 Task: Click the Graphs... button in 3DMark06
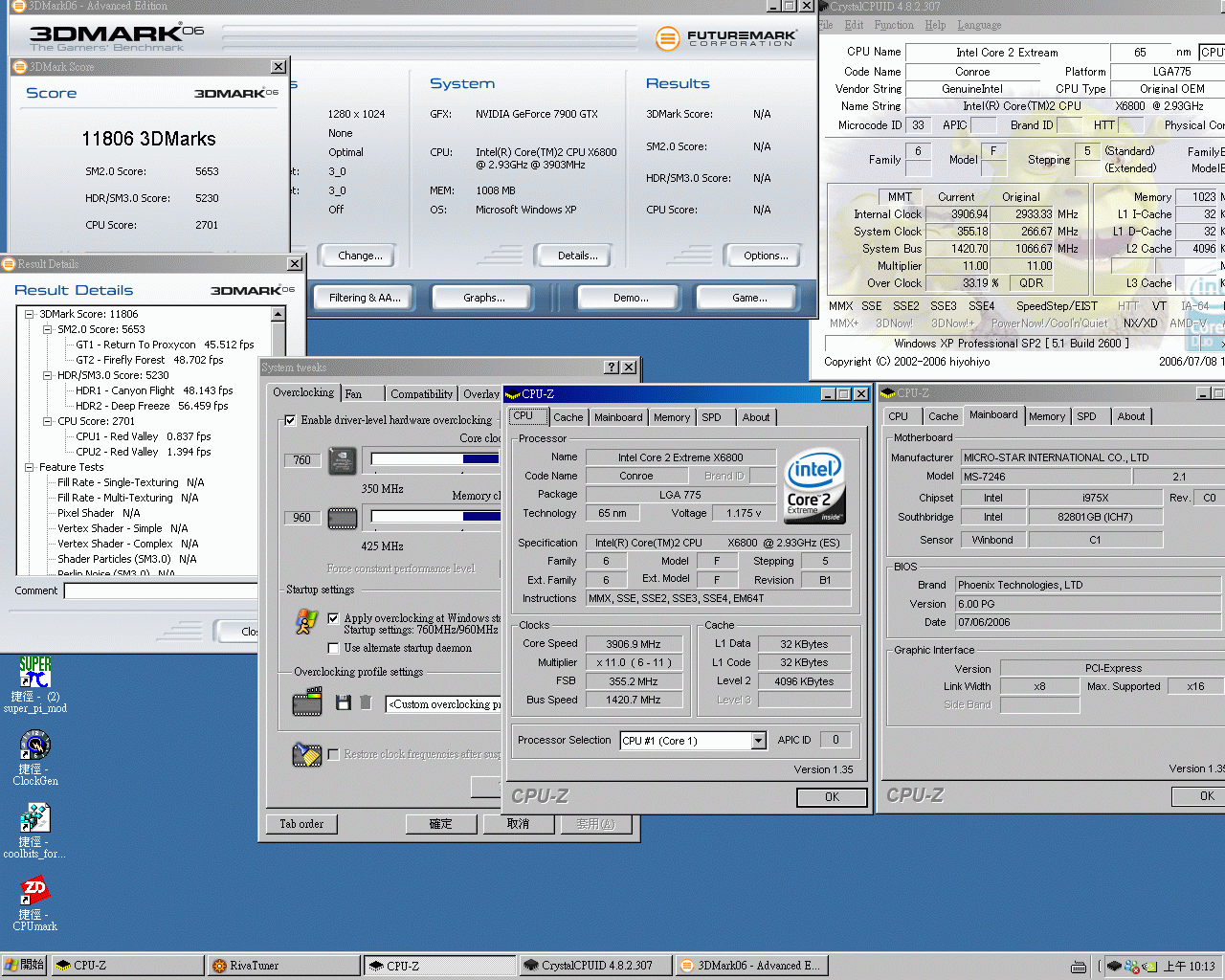click(484, 298)
